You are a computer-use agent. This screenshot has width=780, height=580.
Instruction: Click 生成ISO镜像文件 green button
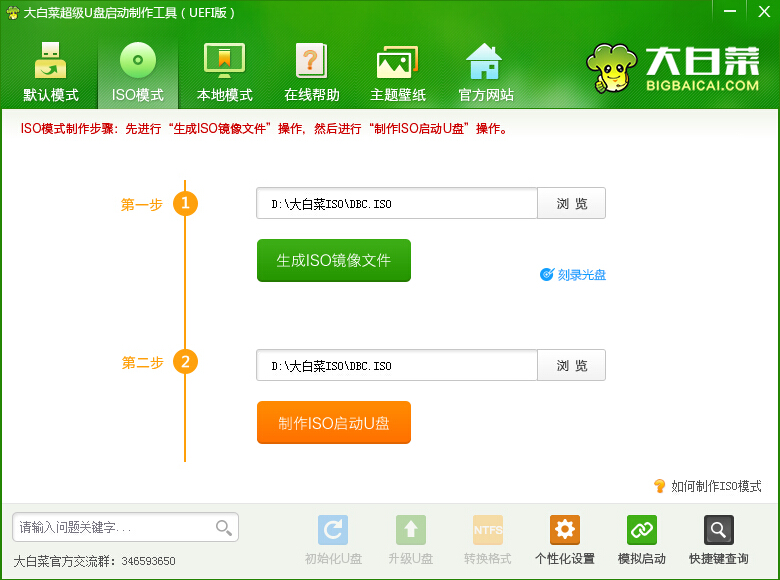pos(334,260)
